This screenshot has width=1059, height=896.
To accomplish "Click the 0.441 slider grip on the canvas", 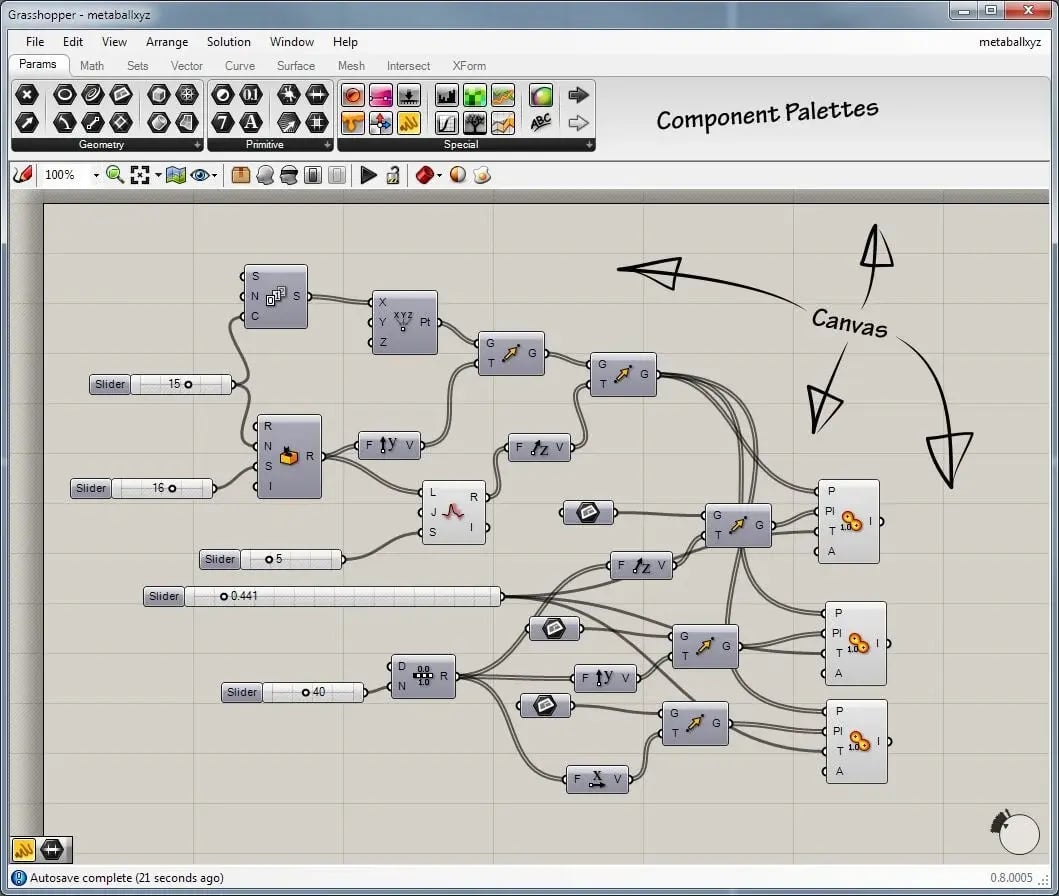I will [225, 596].
